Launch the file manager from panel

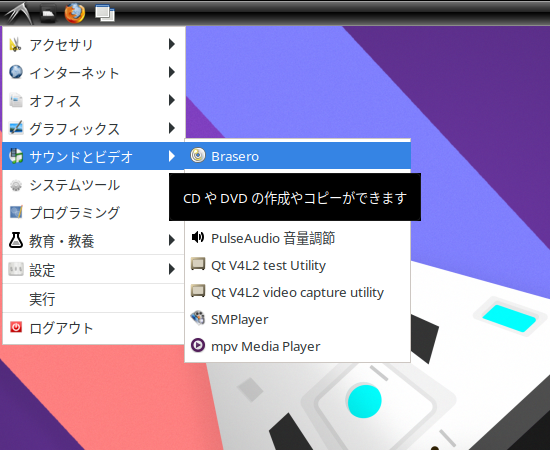[48, 14]
